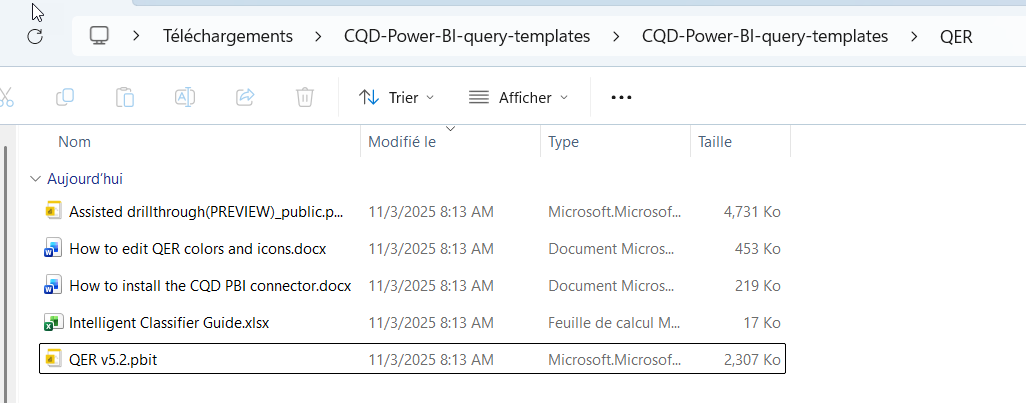Navigate to first CQD-Power-BI-query-templates breadcrumb
The image size is (1026, 403).
[467, 36]
